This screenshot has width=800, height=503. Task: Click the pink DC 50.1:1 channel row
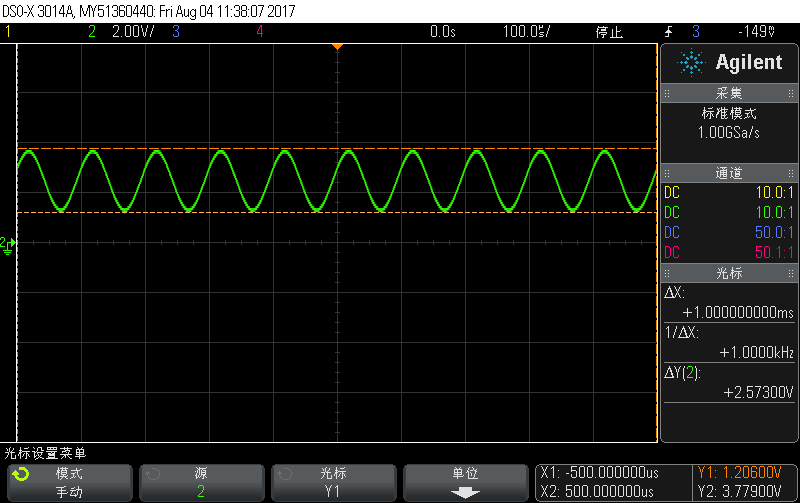tap(729, 253)
